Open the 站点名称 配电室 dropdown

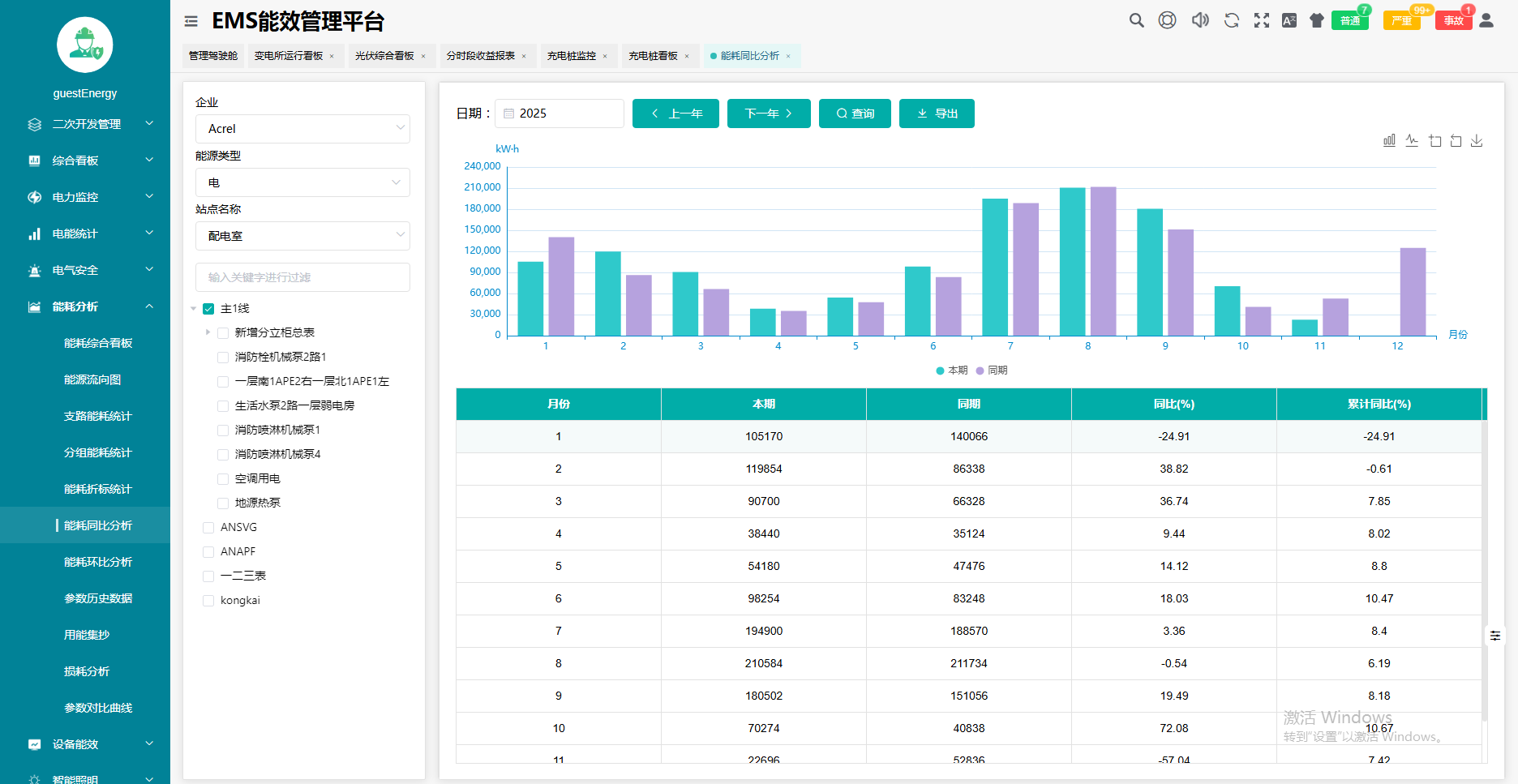tap(302, 236)
